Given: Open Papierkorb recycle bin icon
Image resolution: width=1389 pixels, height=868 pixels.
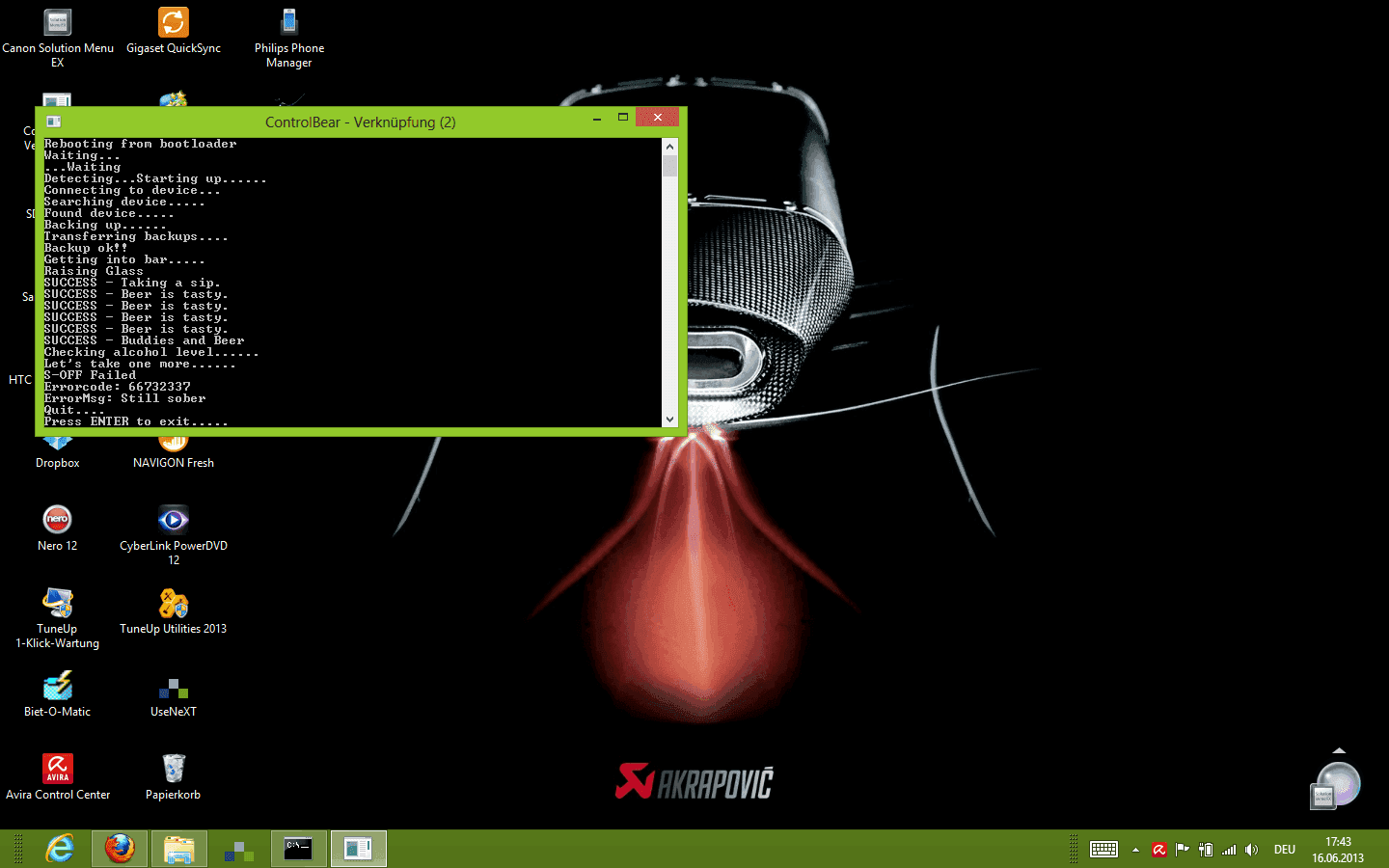Looking at the screenshot, I should [x=174, y=776].
